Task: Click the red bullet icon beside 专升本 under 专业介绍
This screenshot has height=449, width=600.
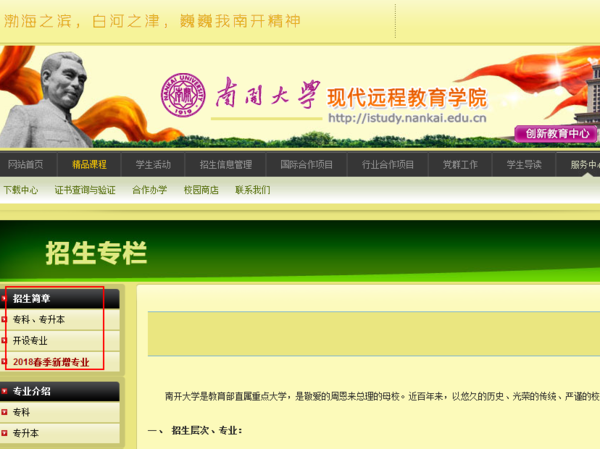Action: [4, 433]
